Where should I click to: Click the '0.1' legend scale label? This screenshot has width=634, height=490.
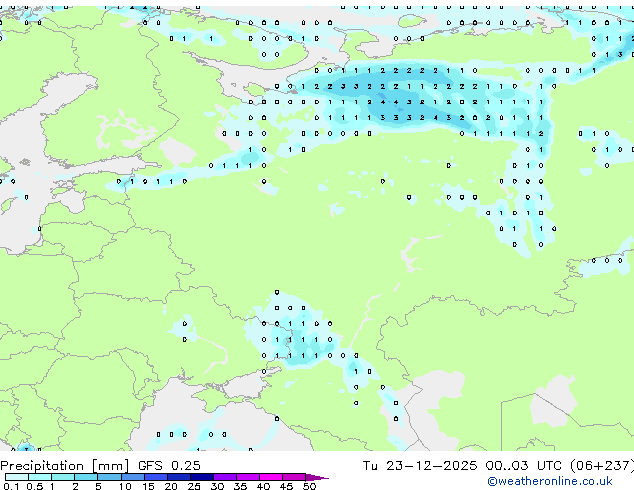coord(11,486)
